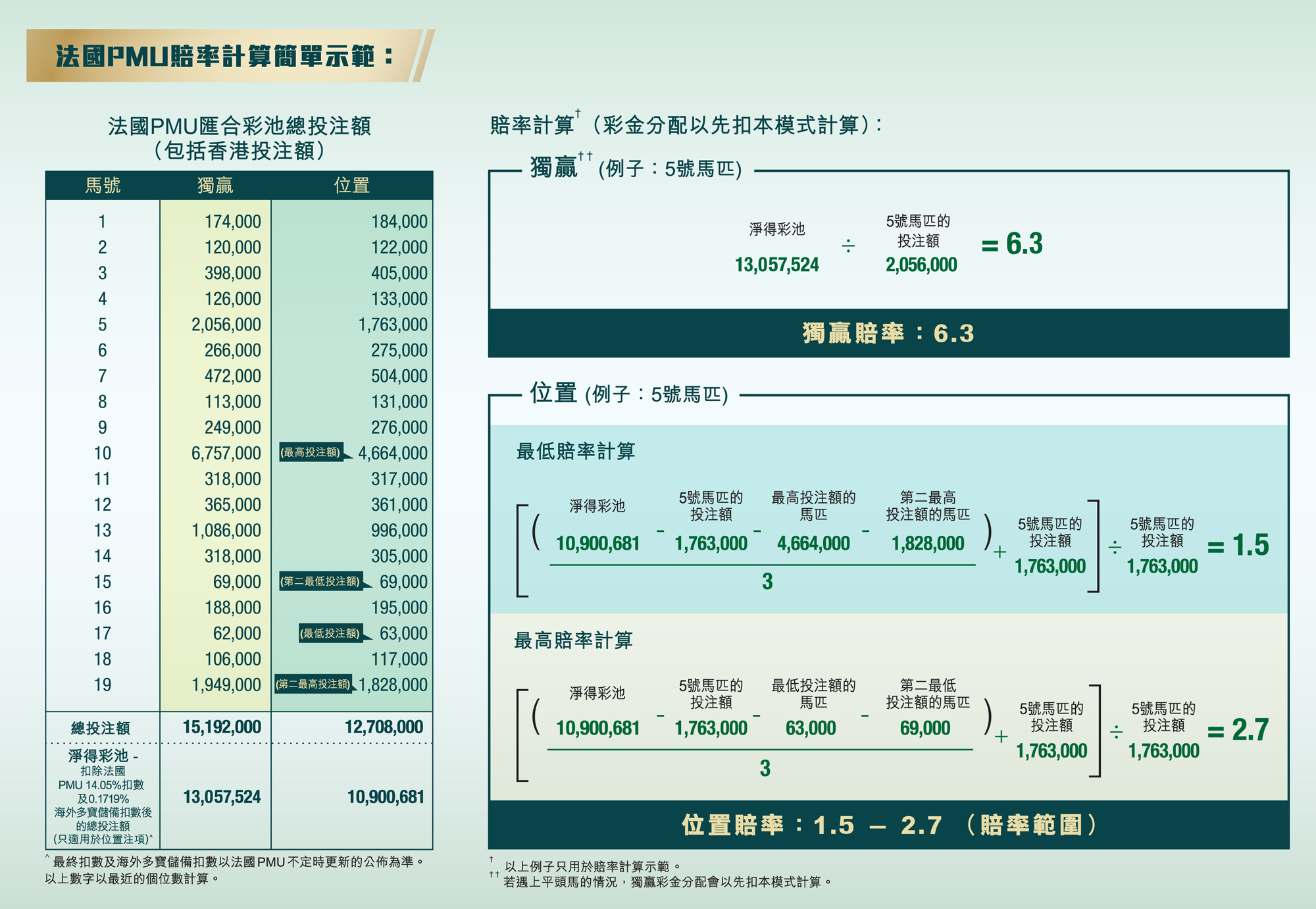The image size is (1316, 909).
Task: Click the 第二最高投注額 tag on row 19
Action: [313, 684]
